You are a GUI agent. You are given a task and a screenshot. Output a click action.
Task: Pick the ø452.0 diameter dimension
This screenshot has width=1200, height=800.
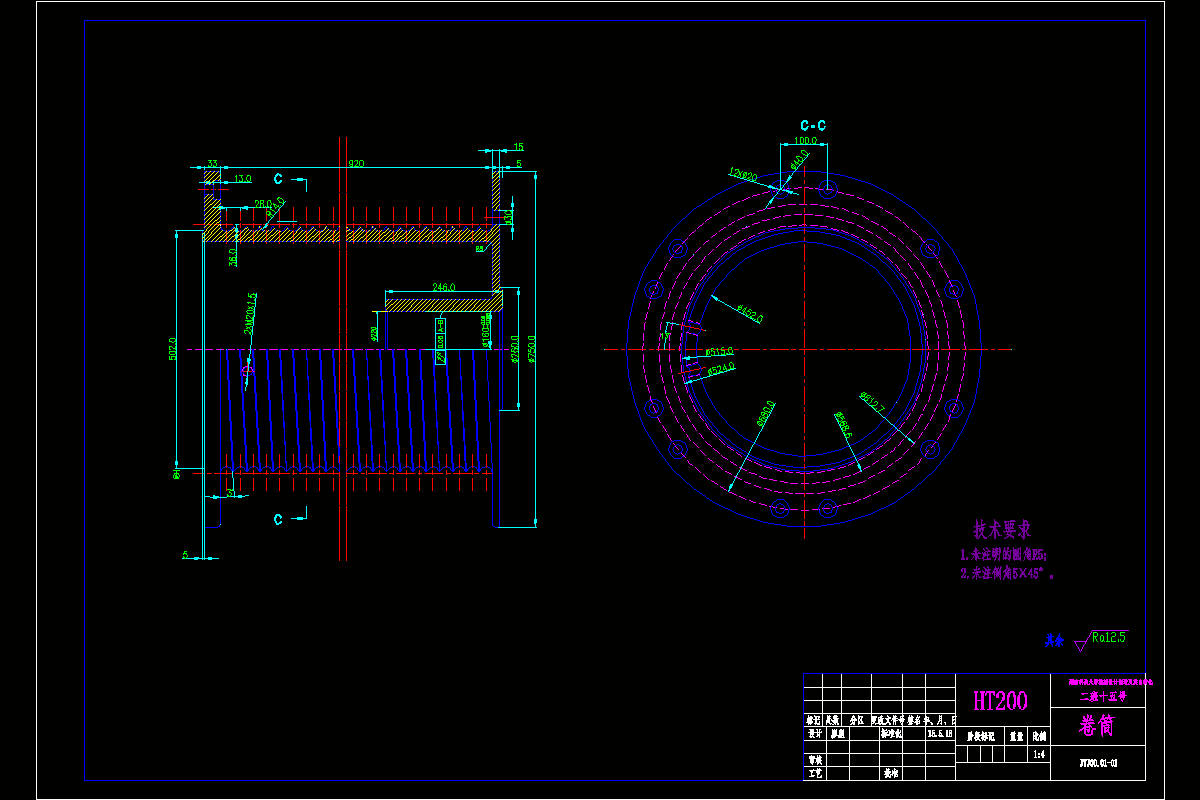point(749,314)
